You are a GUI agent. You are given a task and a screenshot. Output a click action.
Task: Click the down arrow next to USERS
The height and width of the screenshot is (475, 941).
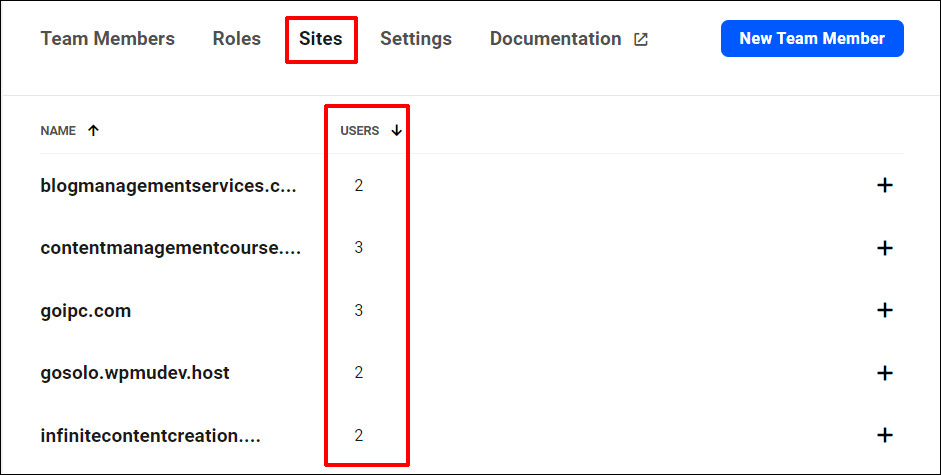396,131
